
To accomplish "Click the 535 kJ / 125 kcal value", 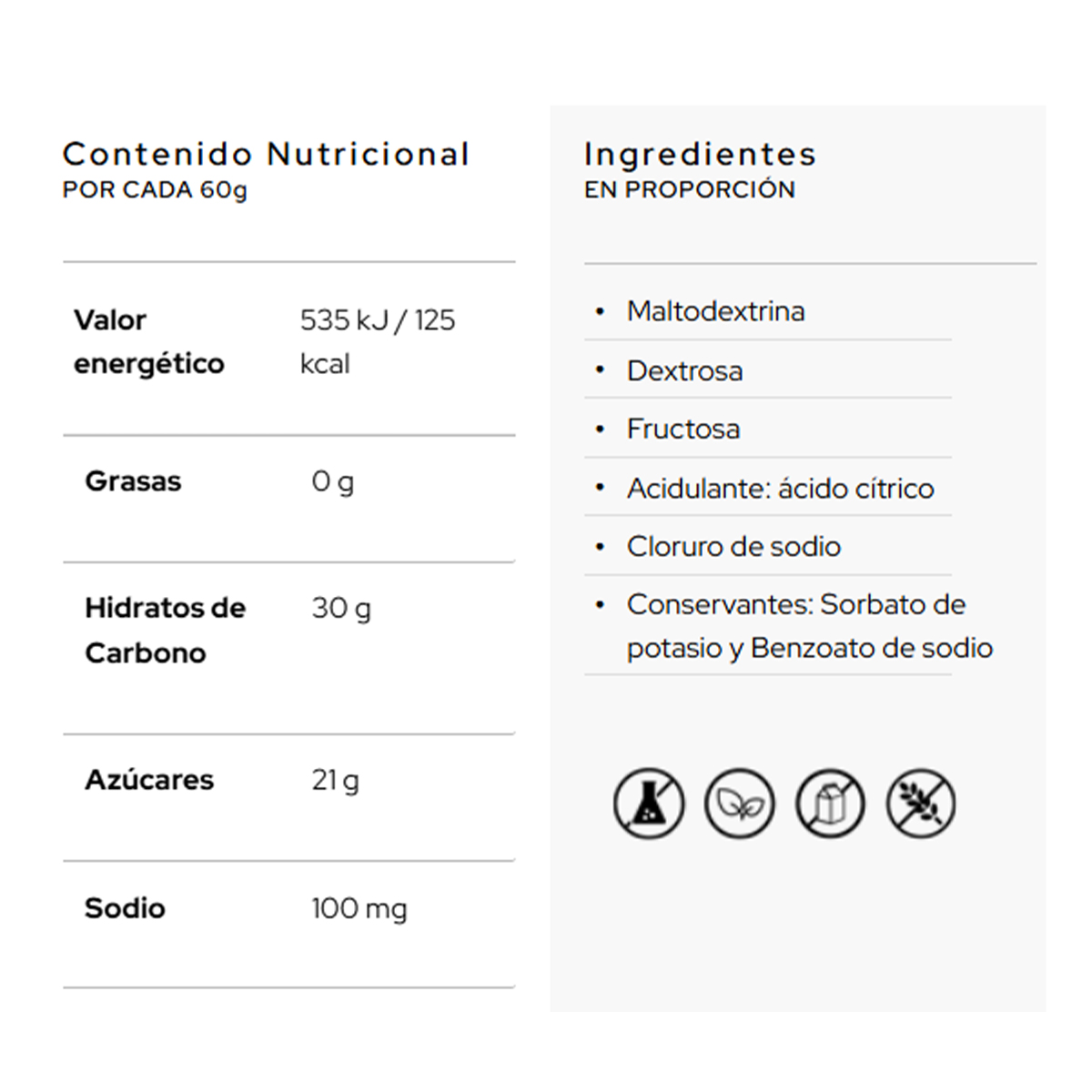I will [x=378, y=341].
